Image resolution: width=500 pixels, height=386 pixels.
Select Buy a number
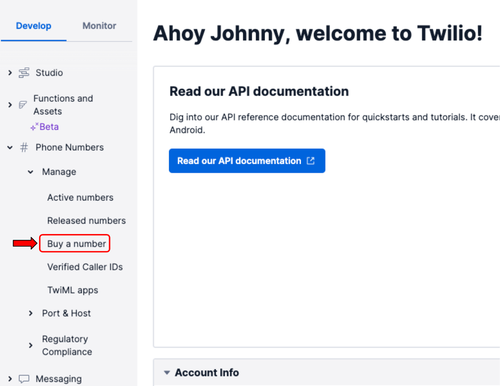pos(76,244)
